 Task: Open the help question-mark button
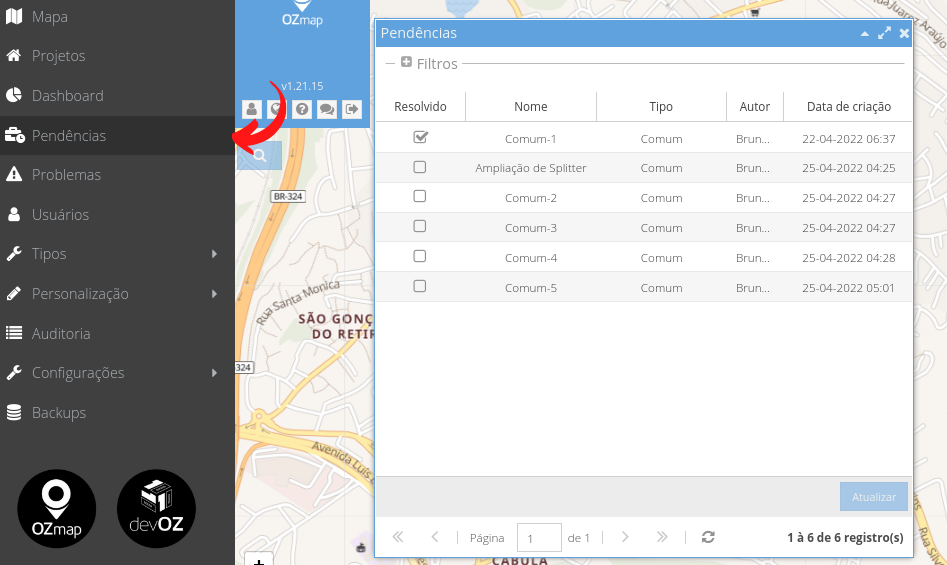point(302,109)
